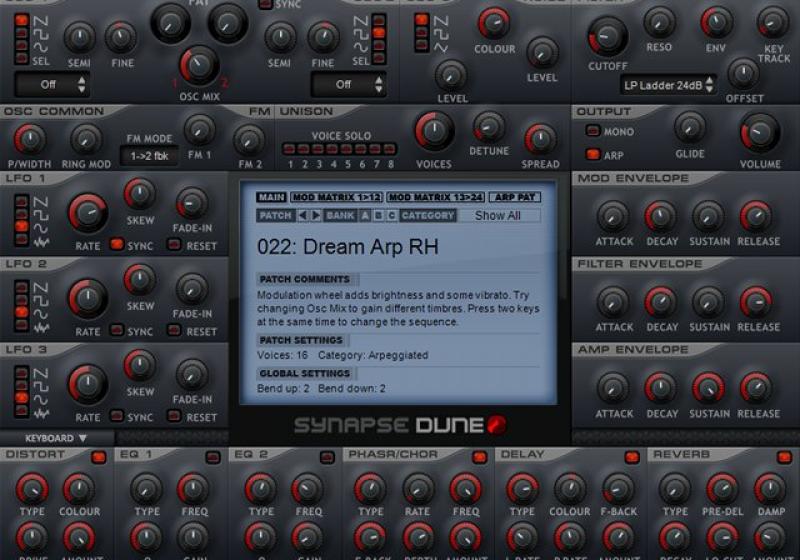Select bank A
The image size is (800, 560).
tap(365, 215)
